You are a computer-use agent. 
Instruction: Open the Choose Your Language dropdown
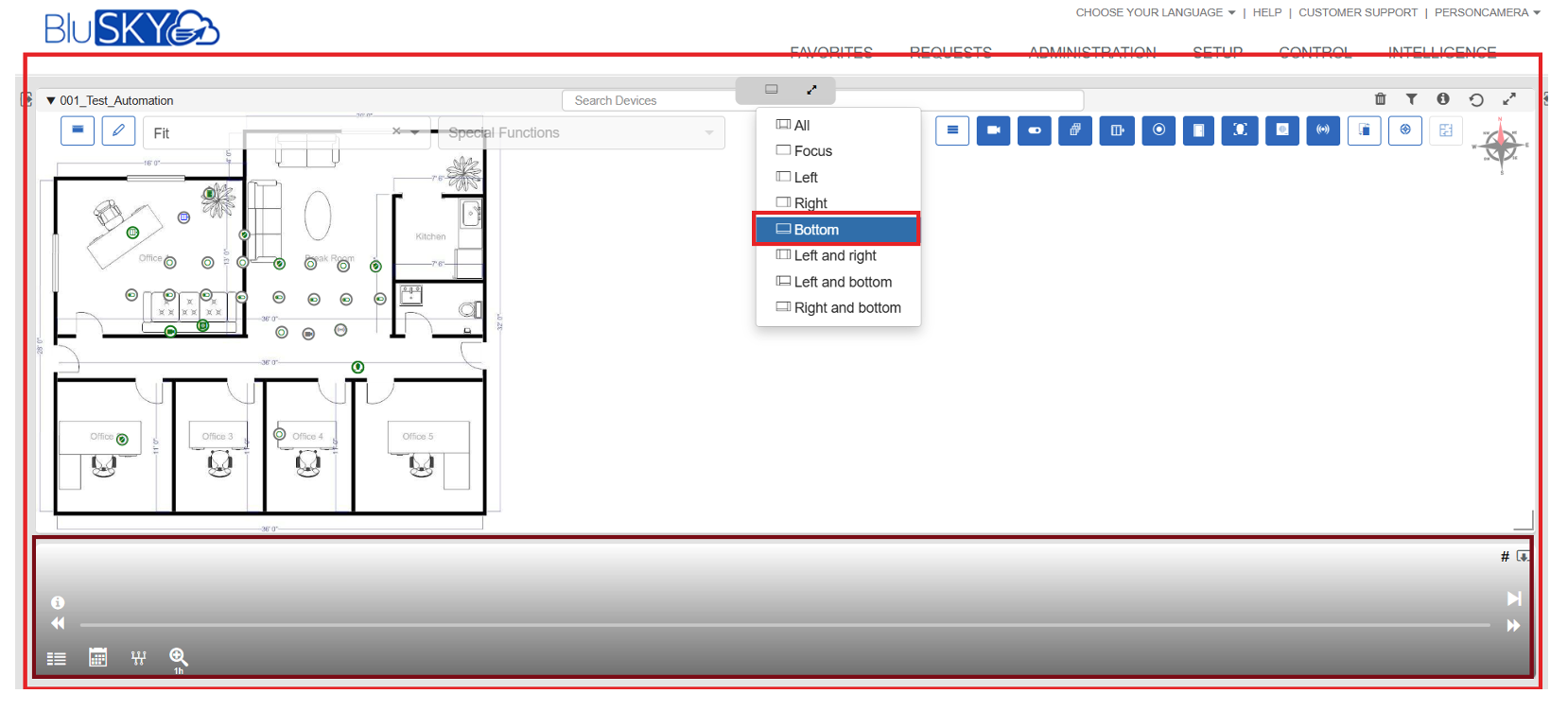(x=1155, y=12)
